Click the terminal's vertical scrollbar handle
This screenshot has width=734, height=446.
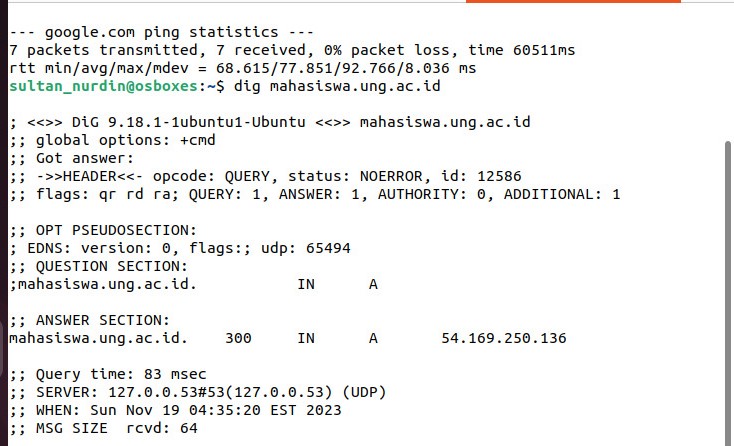727,293
